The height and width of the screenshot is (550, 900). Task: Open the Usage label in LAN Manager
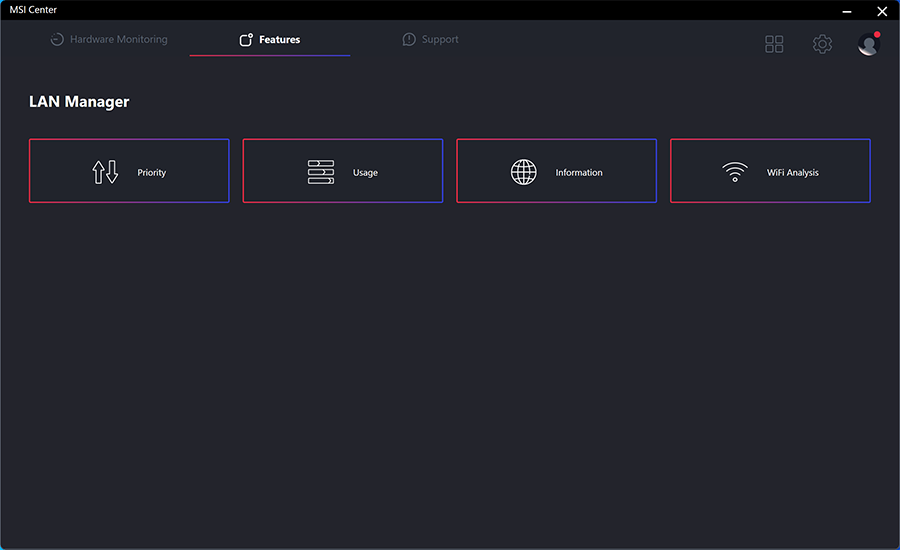pos(365,172)
